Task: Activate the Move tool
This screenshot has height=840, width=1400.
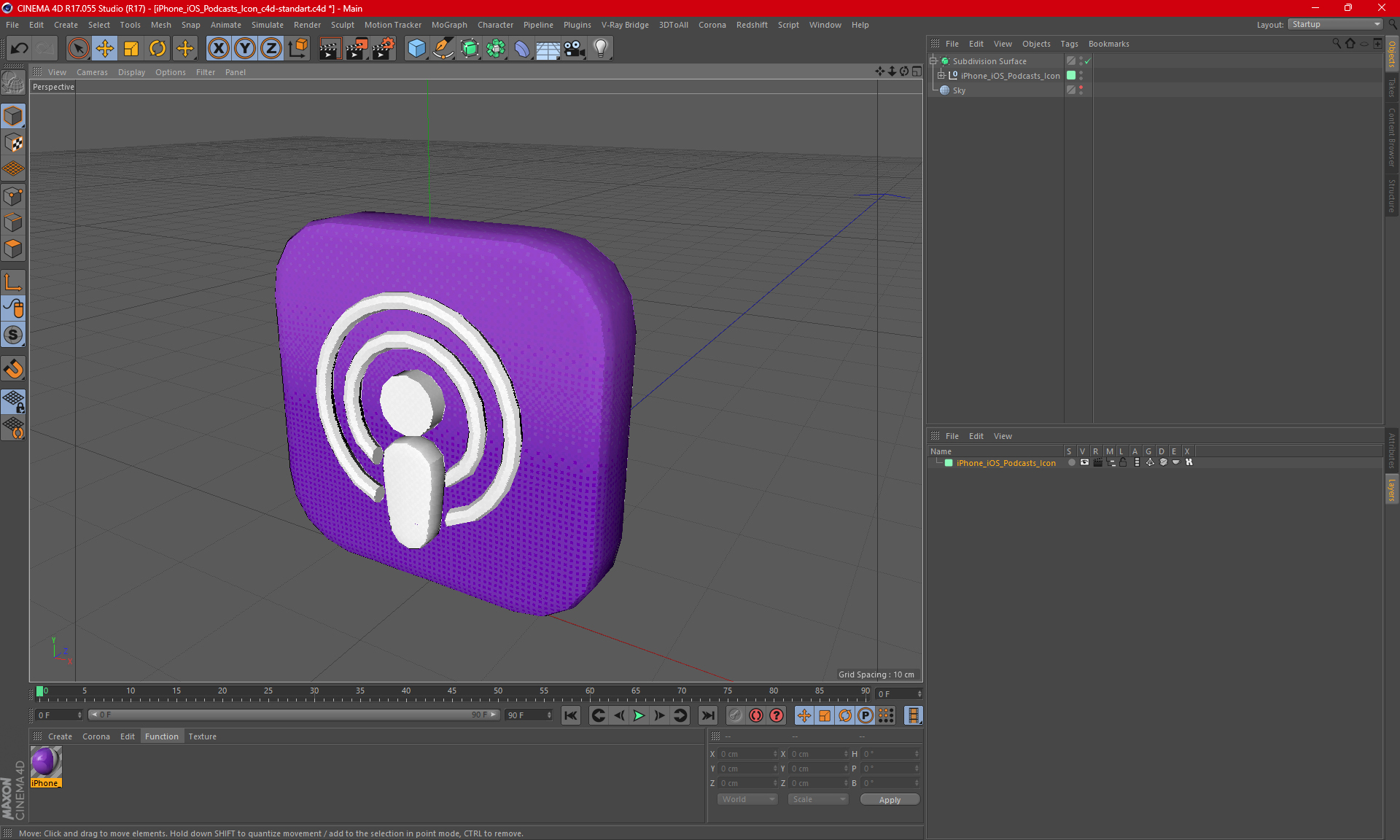Action: (x=105, y=49)
